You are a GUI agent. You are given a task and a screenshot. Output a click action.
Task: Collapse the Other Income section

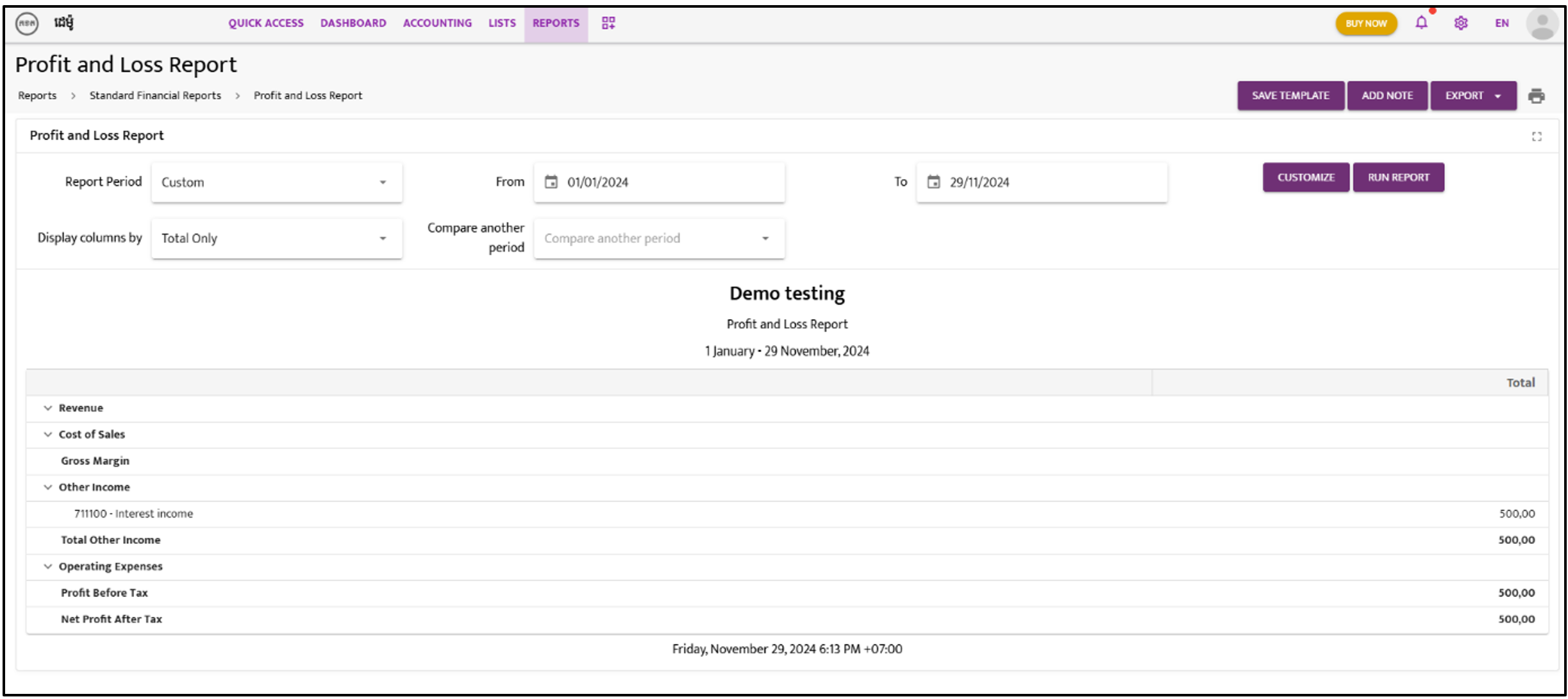coord(48,487)
